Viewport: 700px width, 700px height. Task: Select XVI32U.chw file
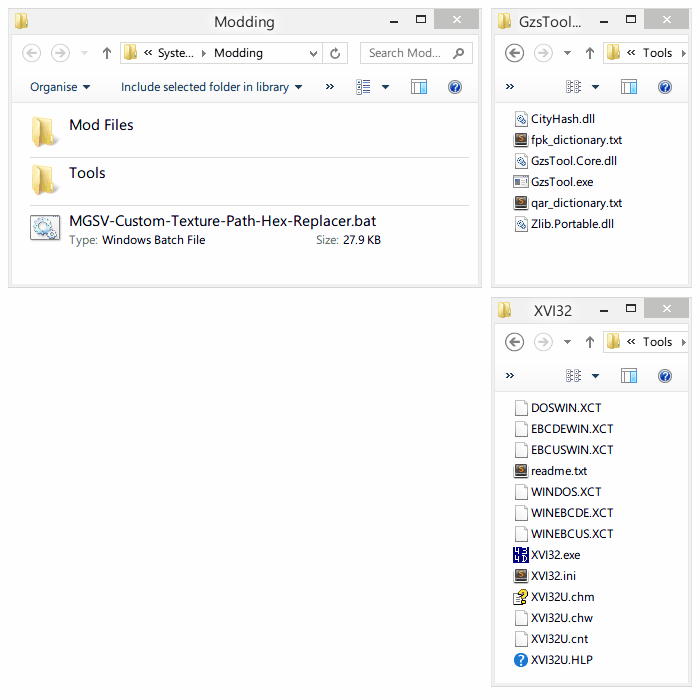[554, 617]
